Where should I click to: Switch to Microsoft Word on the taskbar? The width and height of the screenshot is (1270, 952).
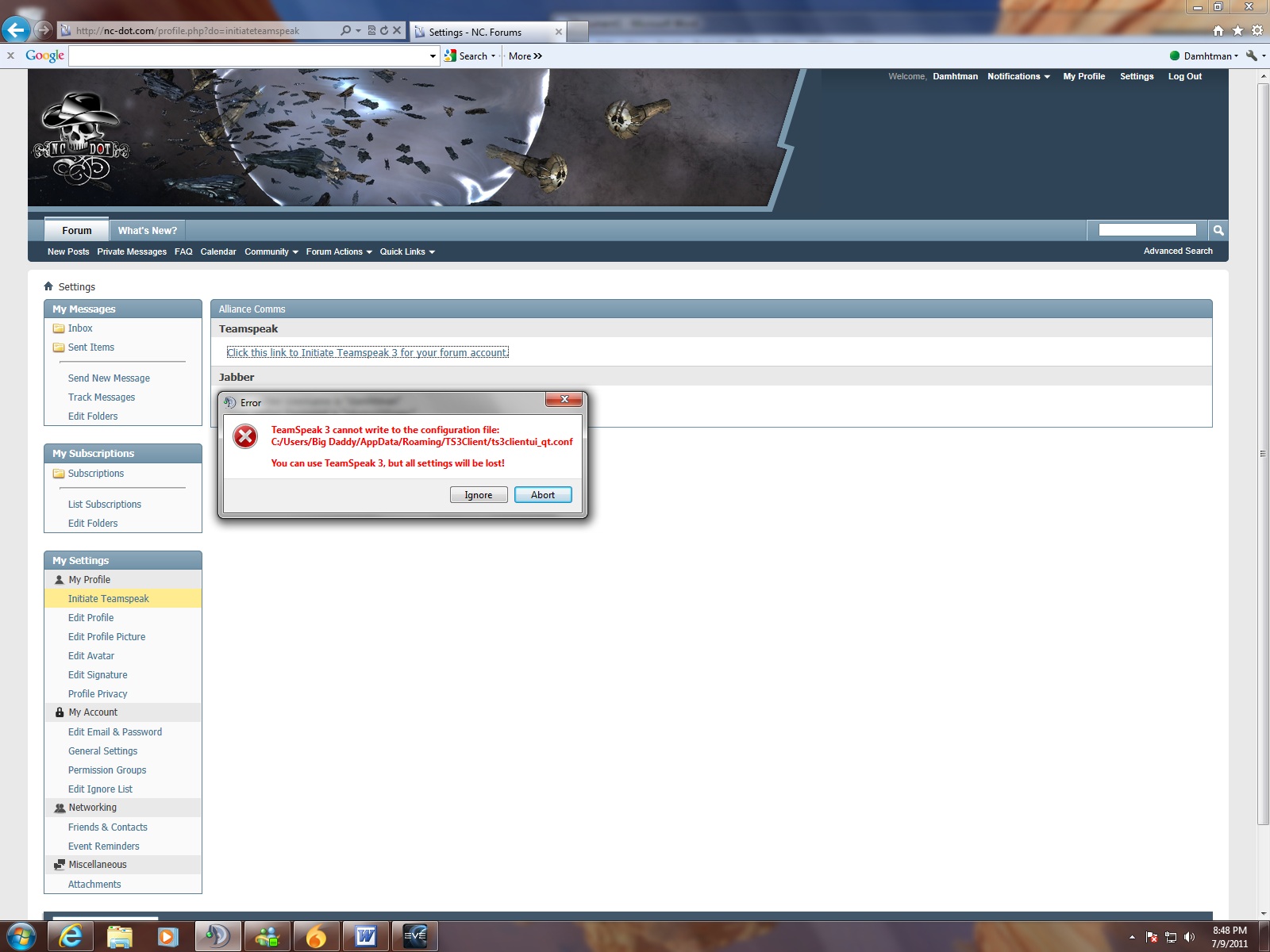(365, 937)
